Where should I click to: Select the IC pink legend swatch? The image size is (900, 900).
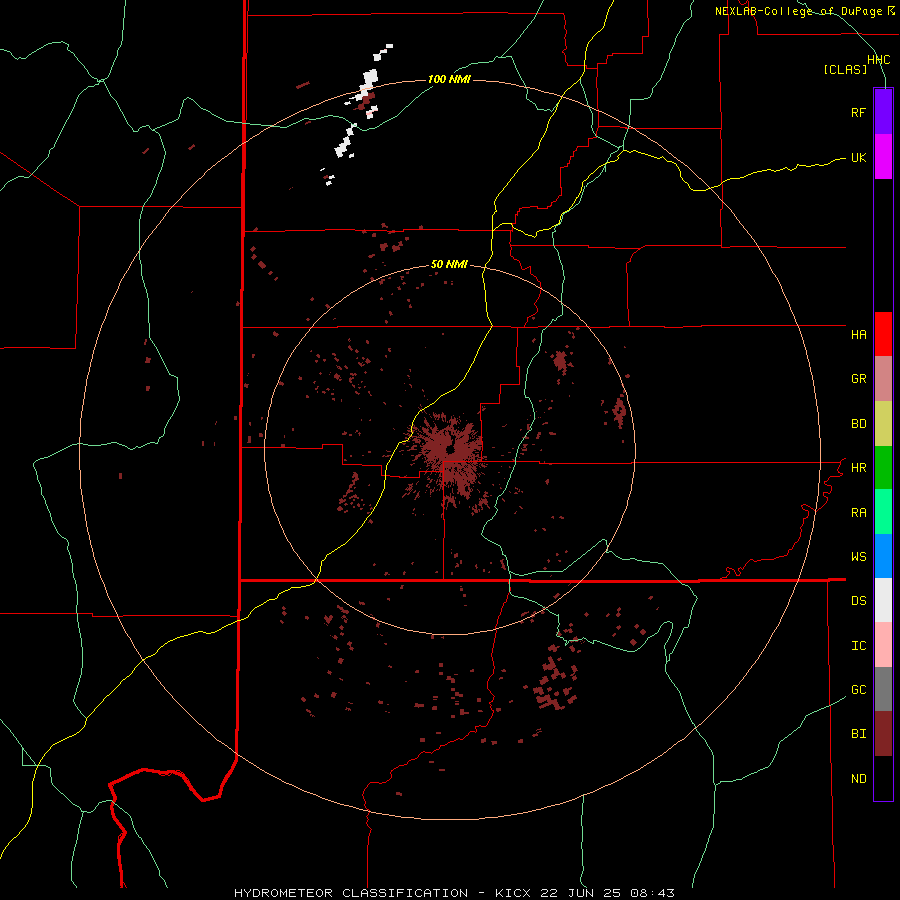pos(883,645)
